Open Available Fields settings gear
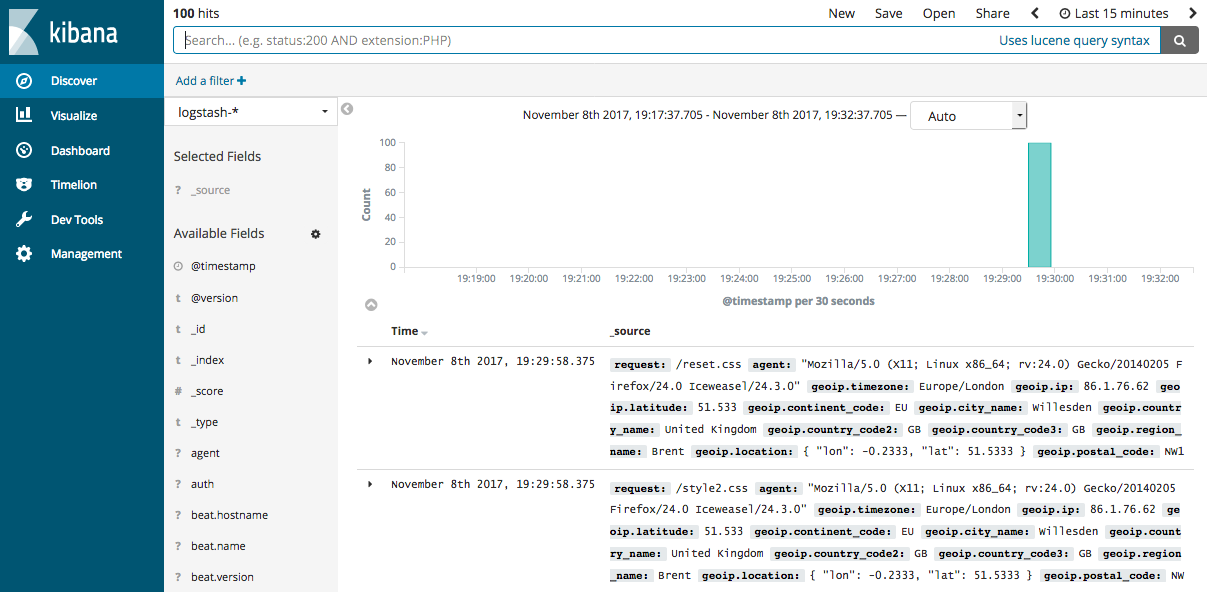Image resolution: width=1207 pixels, height=592 pixels. click(x=315, y=233)
